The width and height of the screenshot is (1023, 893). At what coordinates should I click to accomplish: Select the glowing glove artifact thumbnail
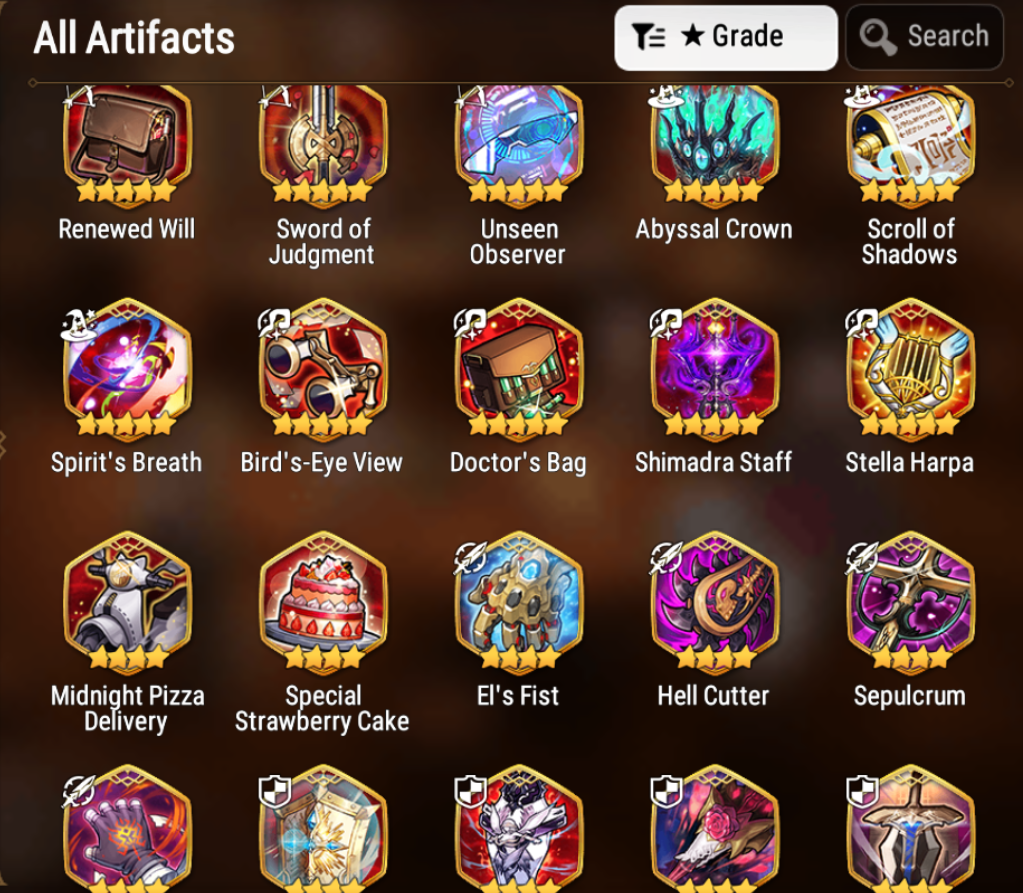point(127,828)
